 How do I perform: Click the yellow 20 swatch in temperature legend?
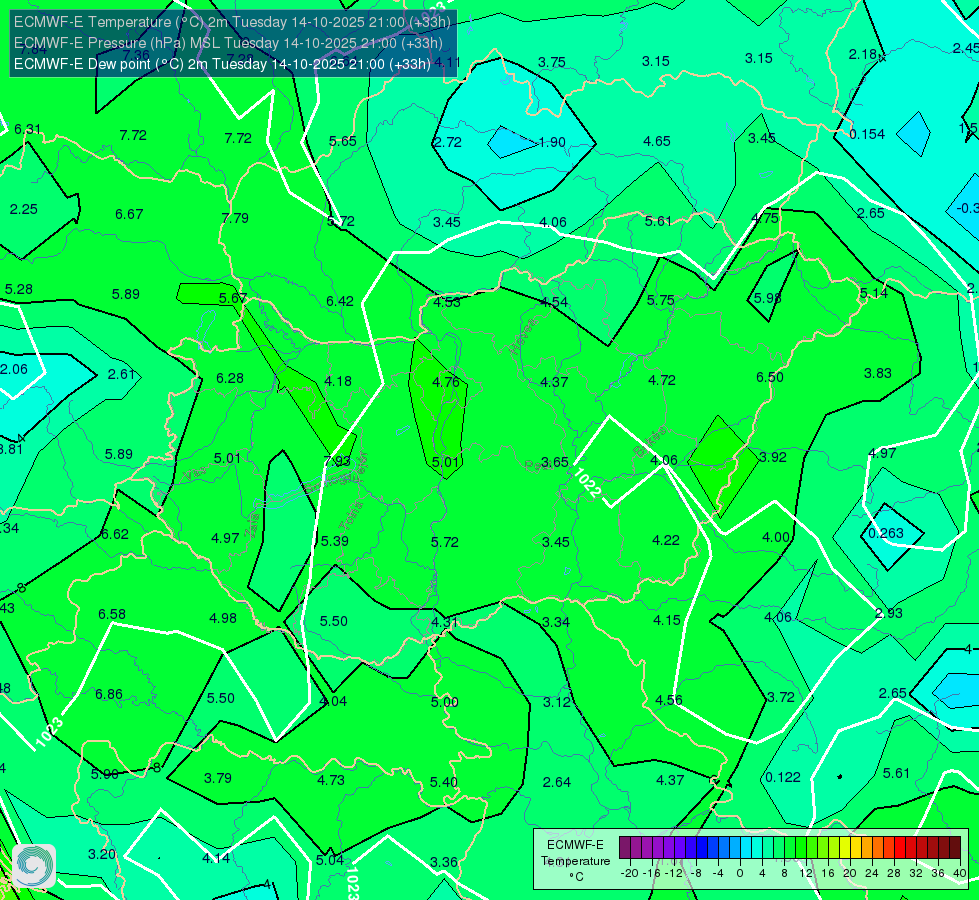845,848
